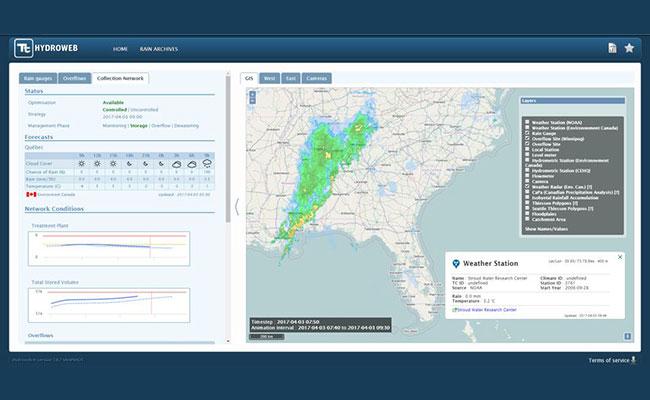650x400 pixels.
Task: Close the Weather Station popup
Action: (x=620, y=257)
